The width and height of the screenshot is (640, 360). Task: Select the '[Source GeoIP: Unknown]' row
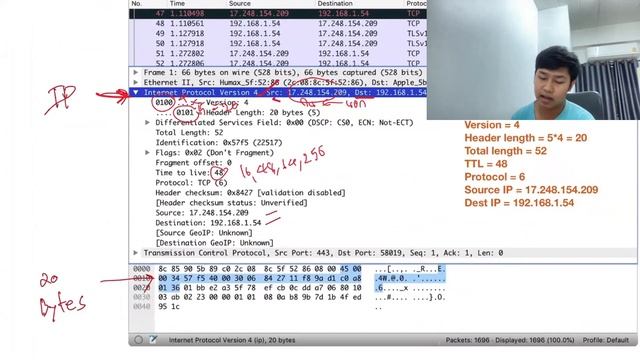pyautogui.click(x=204, y=233)
